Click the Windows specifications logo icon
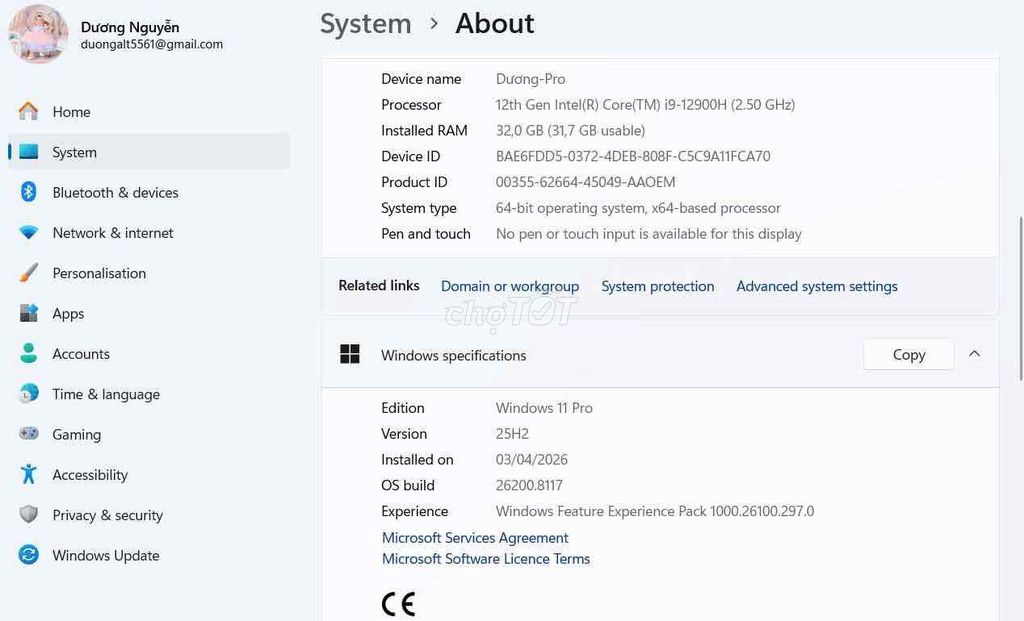The image size is (1024, 621). click(x=350, y=353)
